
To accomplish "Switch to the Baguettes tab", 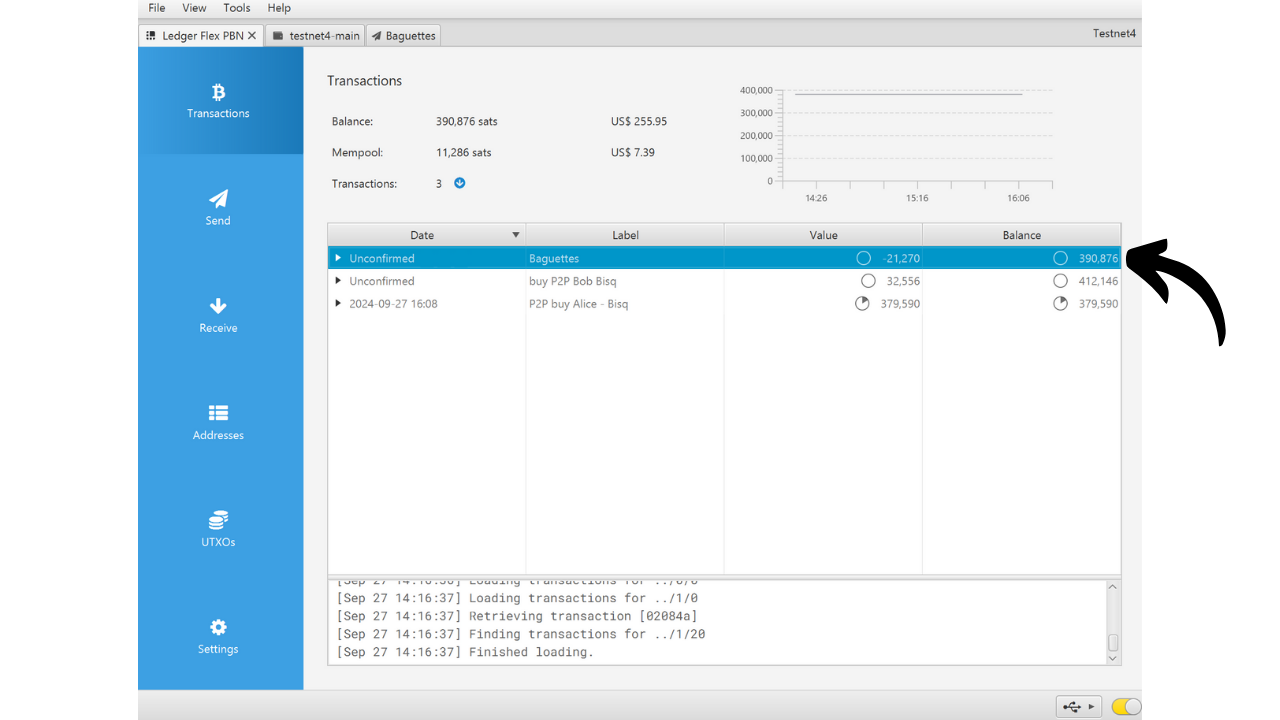I will point(403,36).
